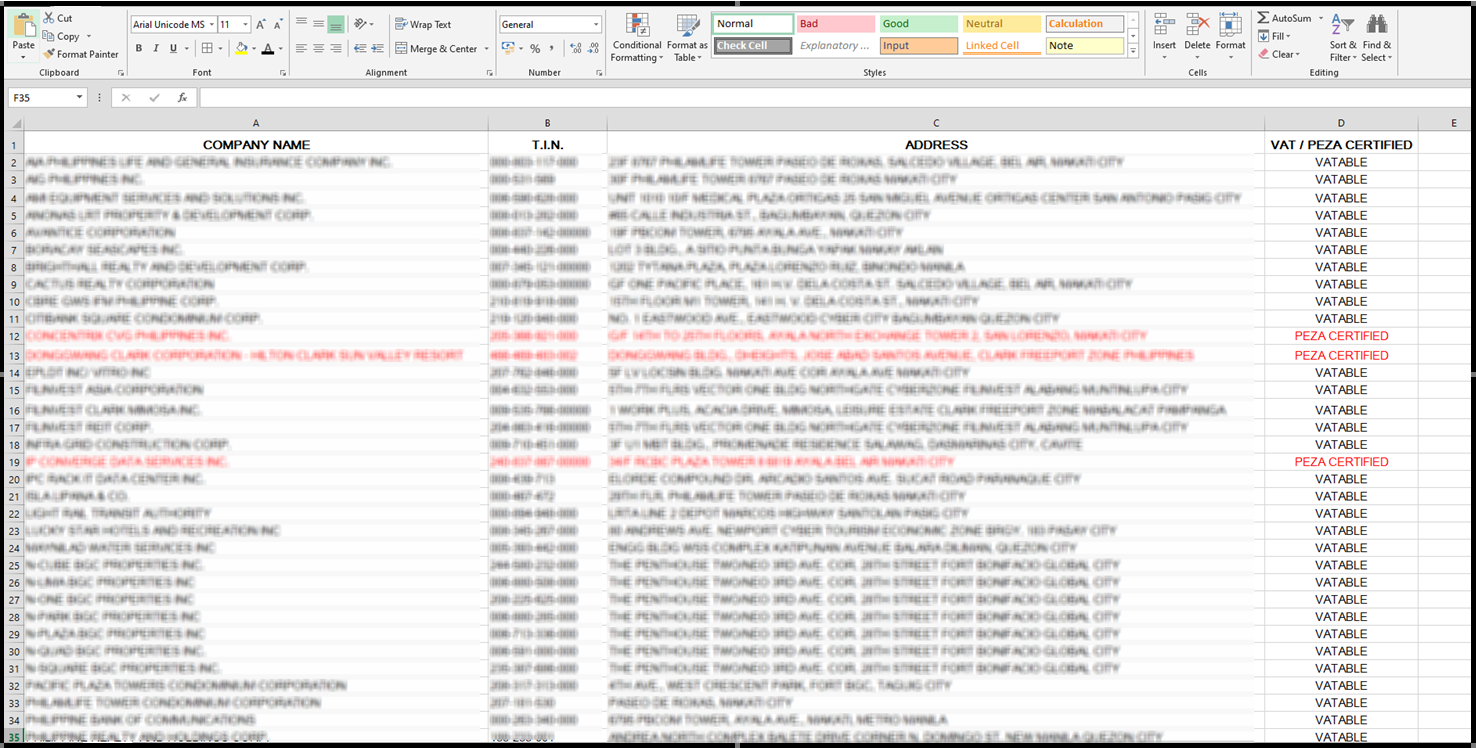This screenshot has height=748, width=1476.
Task: Apply the Check Cell style
Action: tap(753, 46)
